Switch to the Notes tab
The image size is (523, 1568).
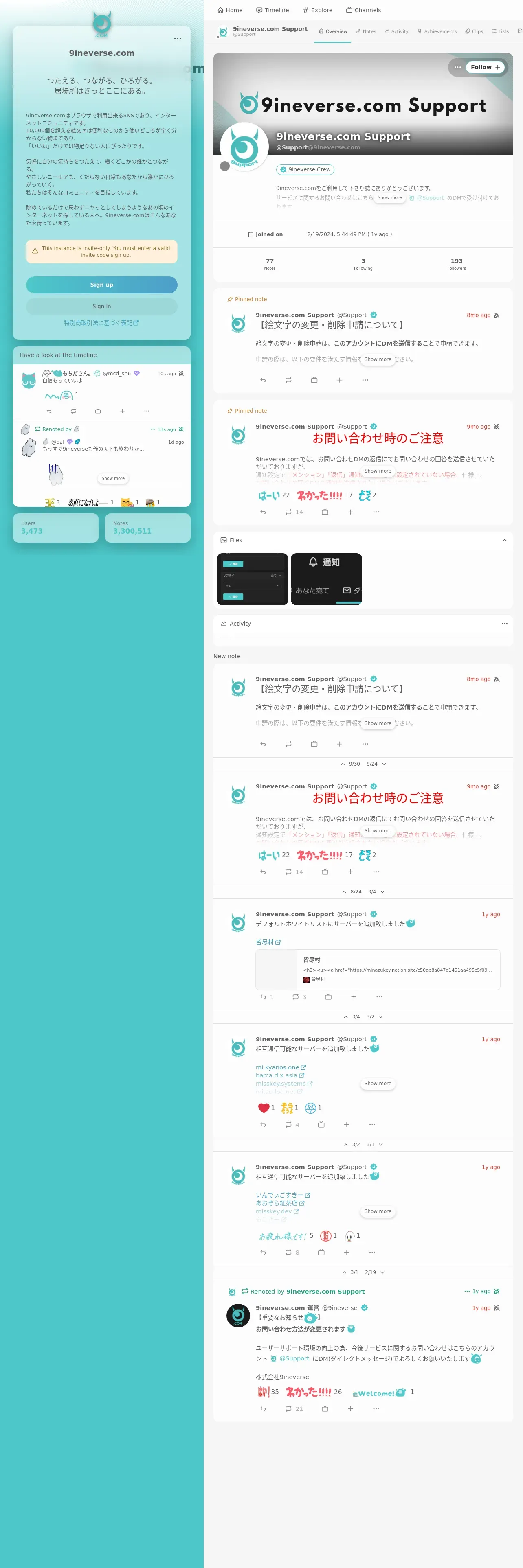[x=366, y=32]
